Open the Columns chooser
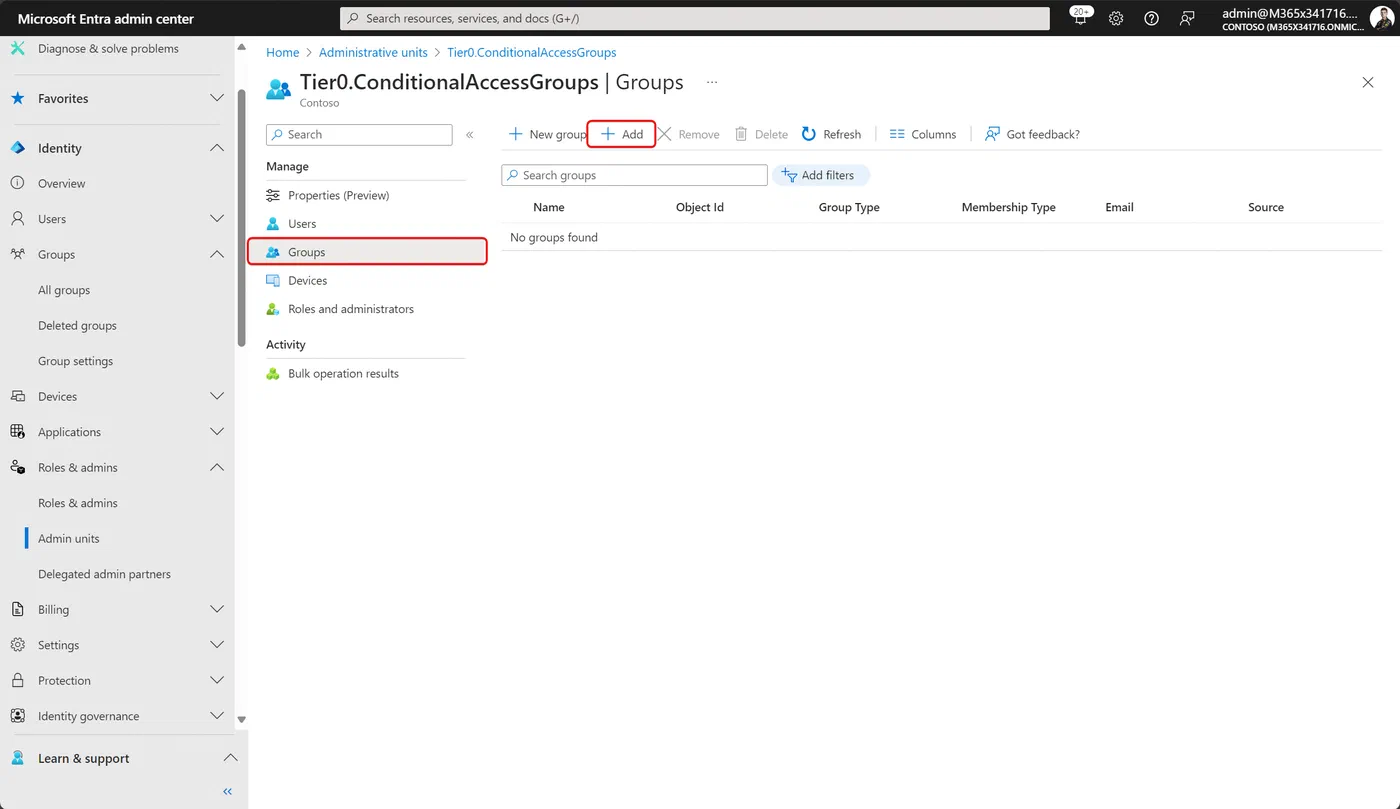This screenshot has width=1400, height=809. (922, 134)
